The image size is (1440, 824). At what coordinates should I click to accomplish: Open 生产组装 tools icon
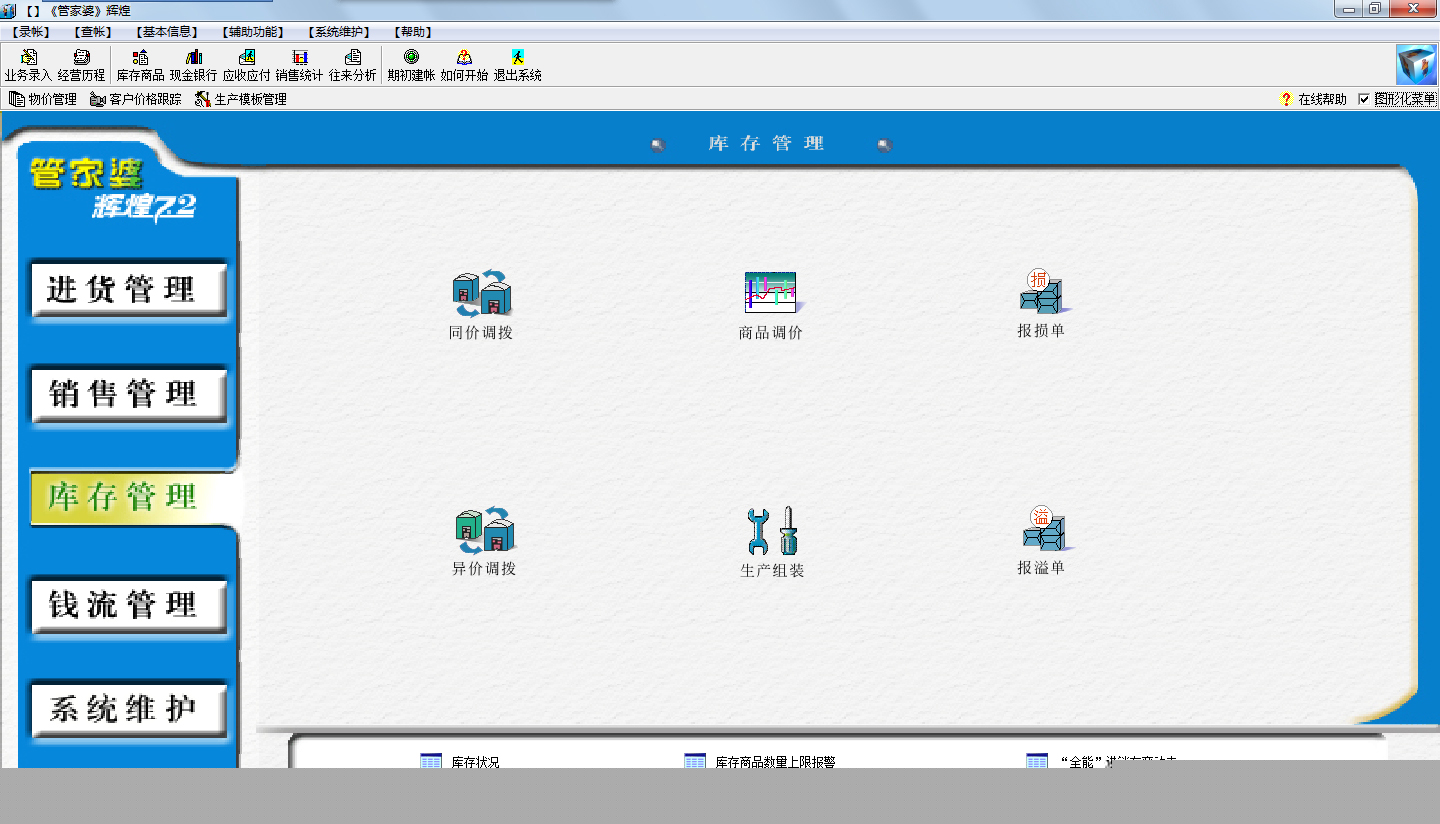tap(772, 542)
